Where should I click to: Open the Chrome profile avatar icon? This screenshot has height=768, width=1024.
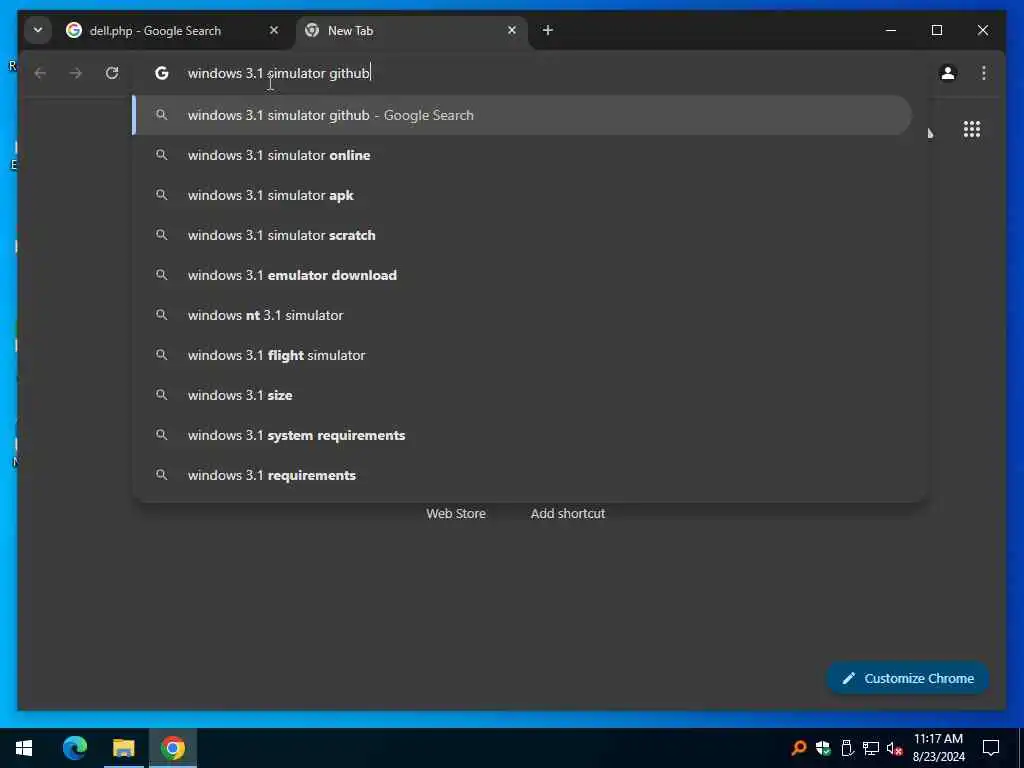click(948, 73)
